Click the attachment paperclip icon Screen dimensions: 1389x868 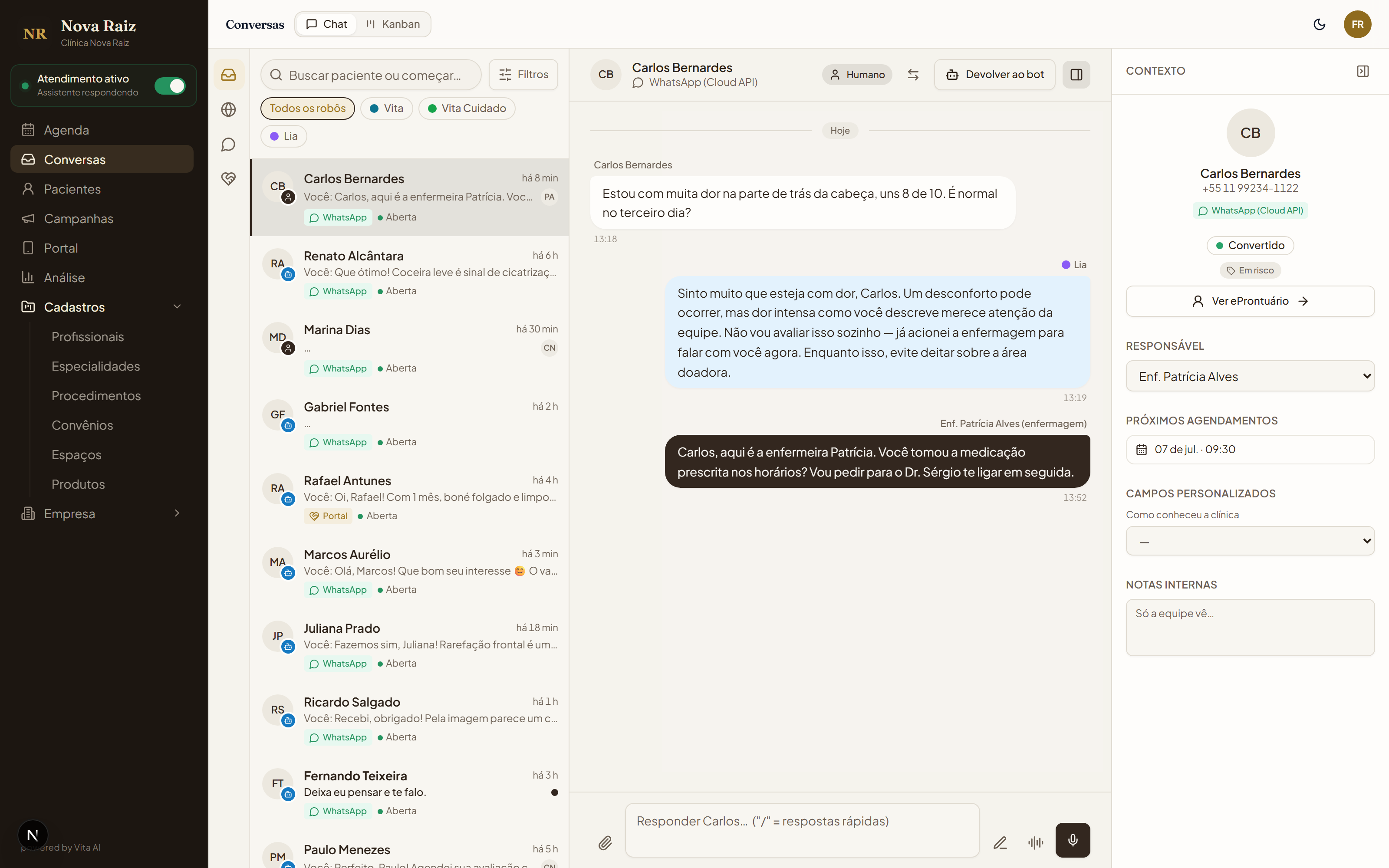(x=605, y=842)
